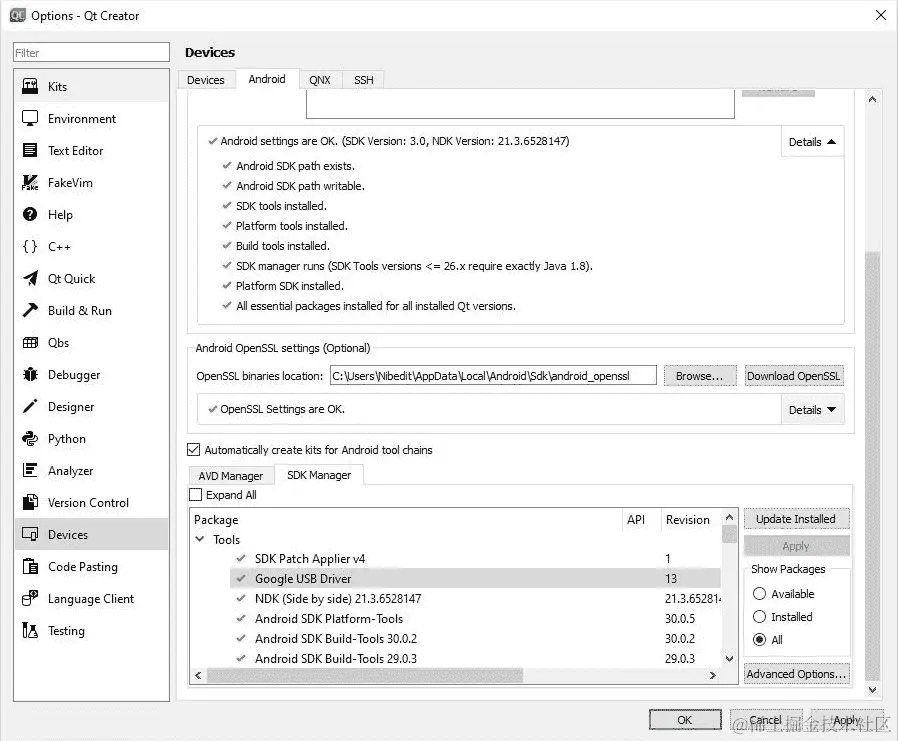Toggle Automatically create kits for Android checkbox

click(x=194, y=450)
